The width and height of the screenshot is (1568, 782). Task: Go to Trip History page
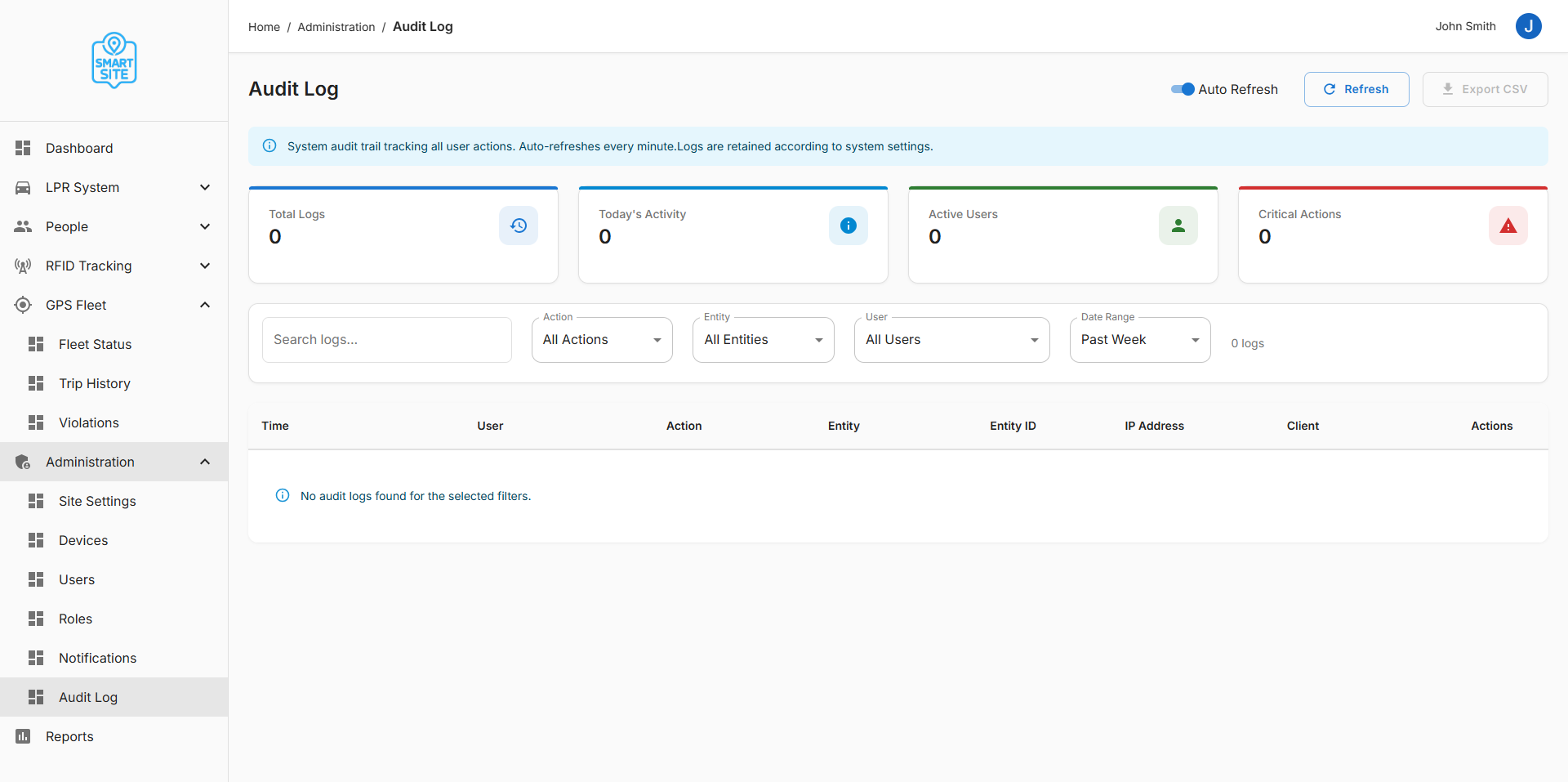(94, 383)
